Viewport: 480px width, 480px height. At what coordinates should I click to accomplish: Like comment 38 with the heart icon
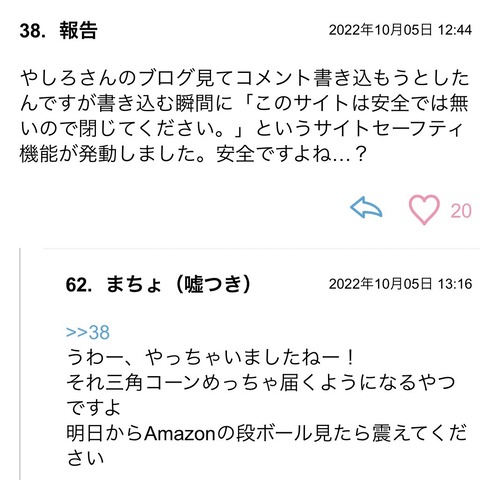tap(424, 210)
